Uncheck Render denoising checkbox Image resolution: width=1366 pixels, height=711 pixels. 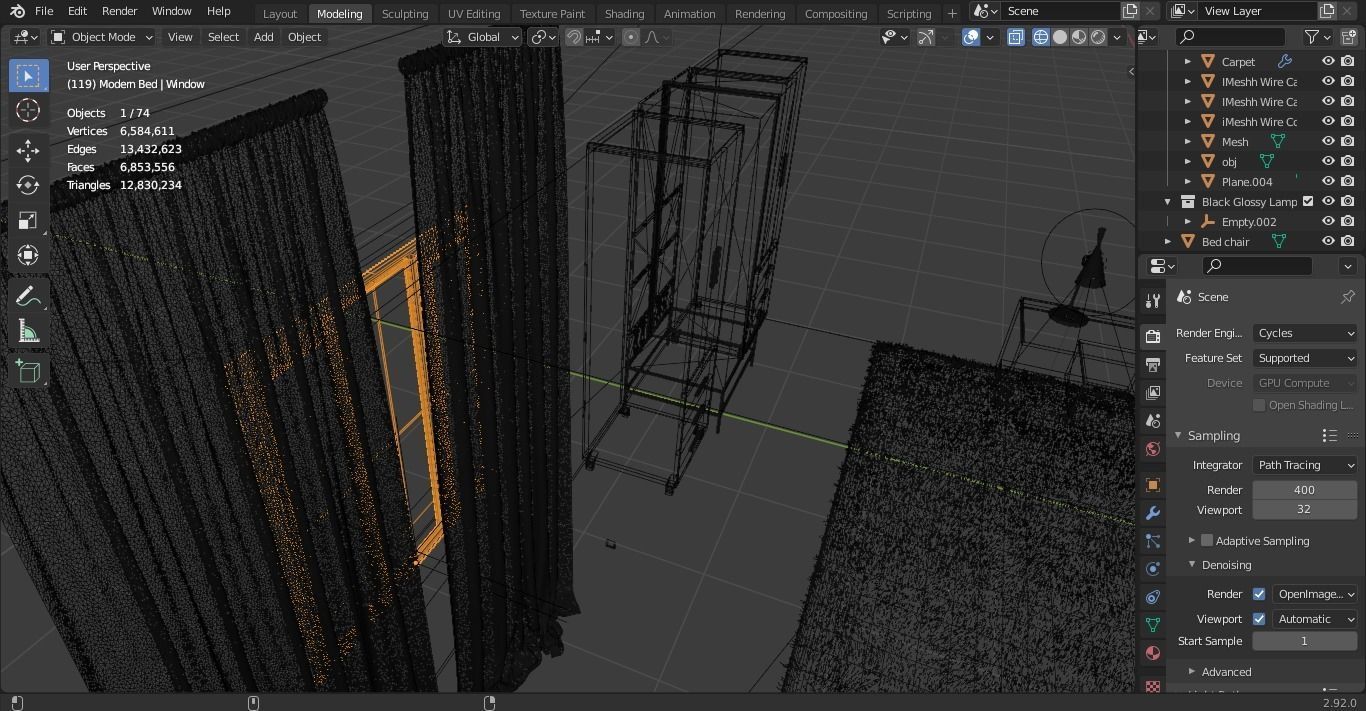[x=1259, y=594]
